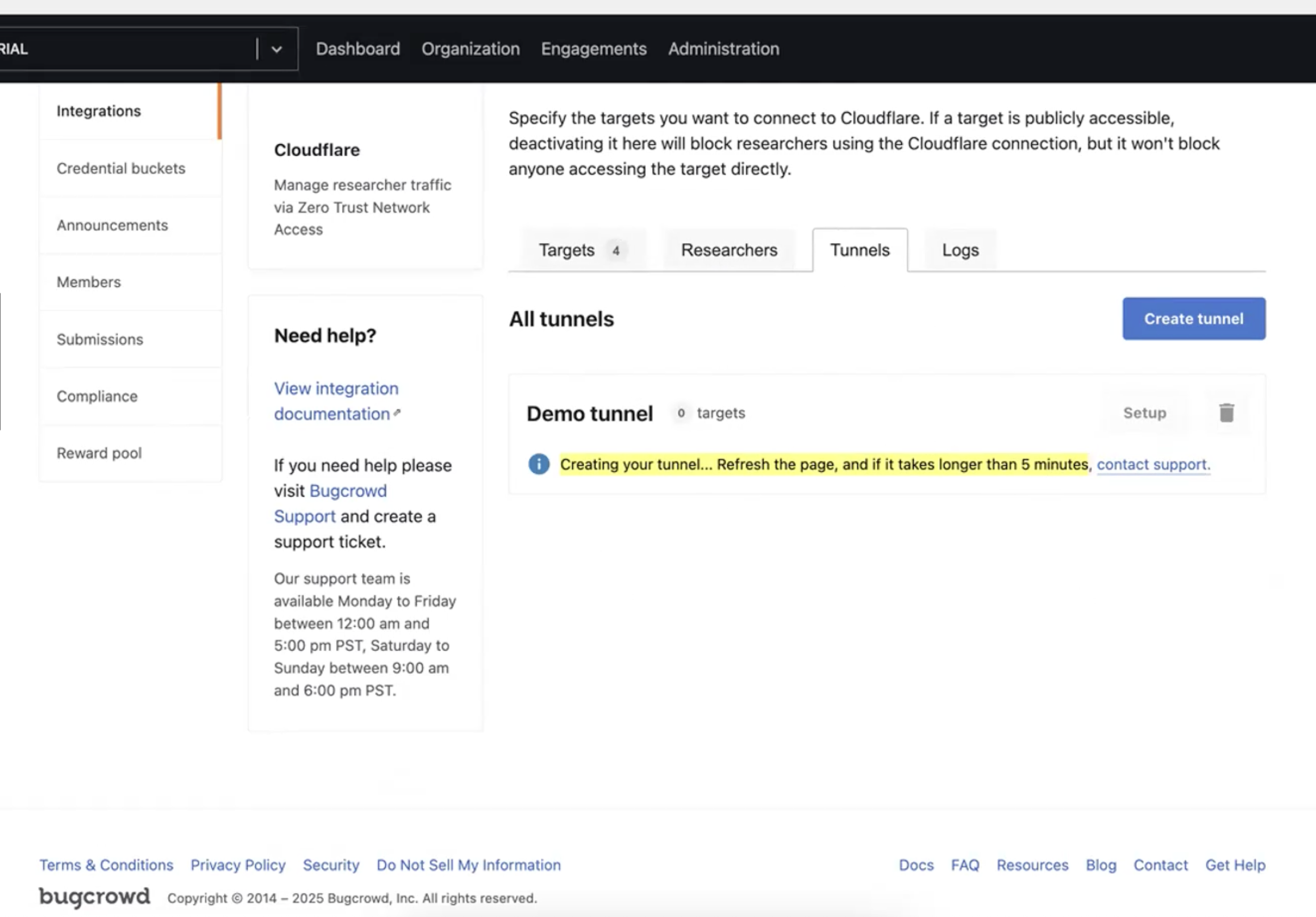Select the Tunnels tab
Image resolution: width=1316 pixels, height=917 pixels.
[x=860, y=251]
